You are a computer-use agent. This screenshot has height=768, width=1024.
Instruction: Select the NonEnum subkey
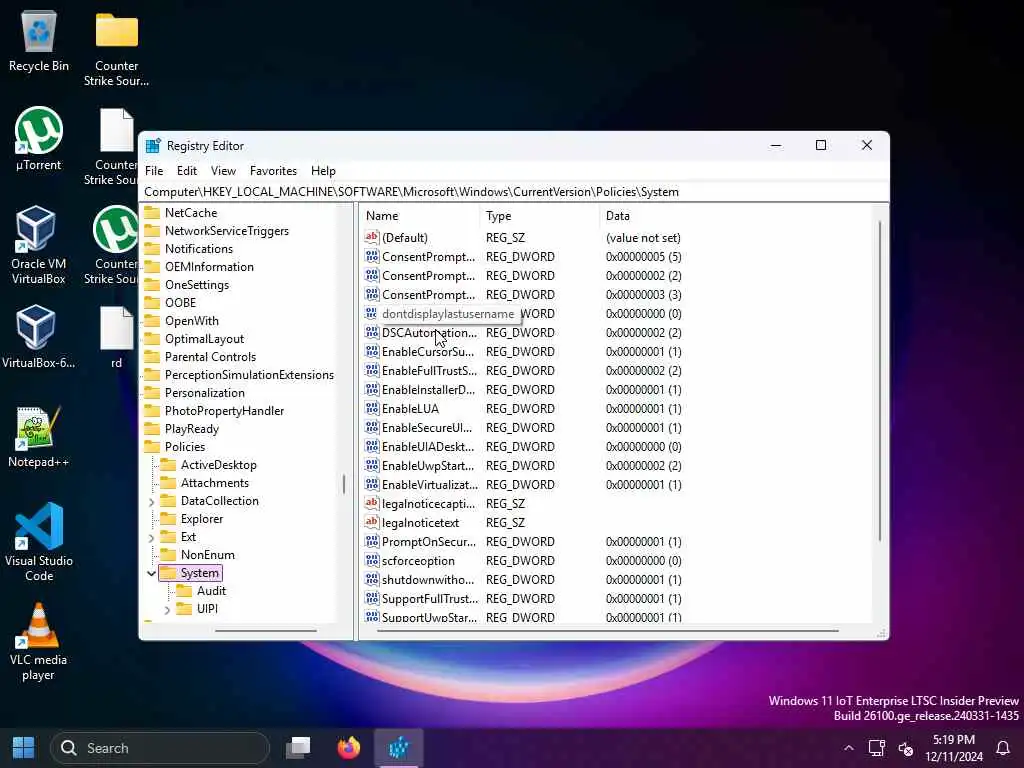coord(208,554)
